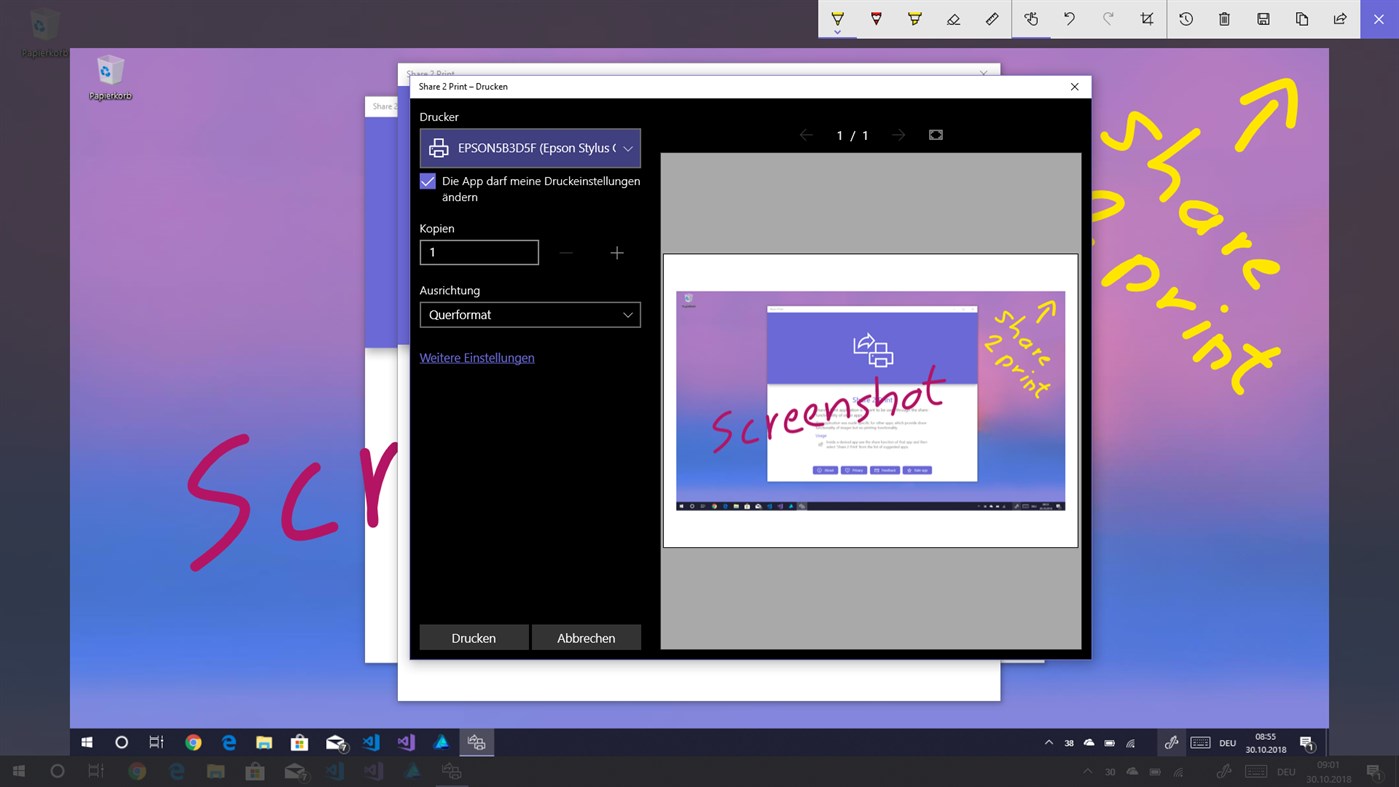This screenshot has height=787, width=1399.
Task: Expand the ballpoint pen color options
Action: 838,31
